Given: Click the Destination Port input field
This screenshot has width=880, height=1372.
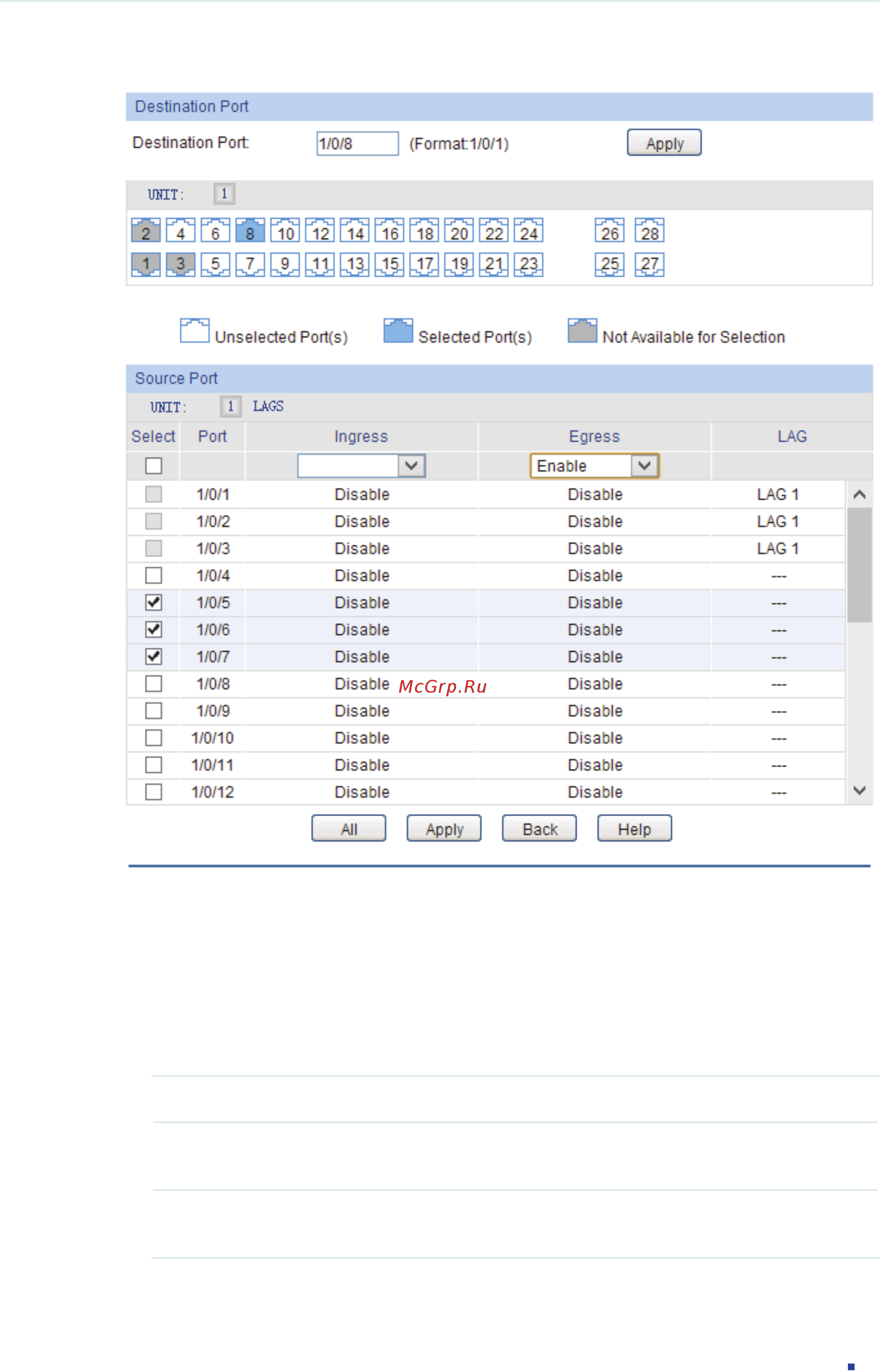Looking at the screenshot, I should click(x=358, y=144).
